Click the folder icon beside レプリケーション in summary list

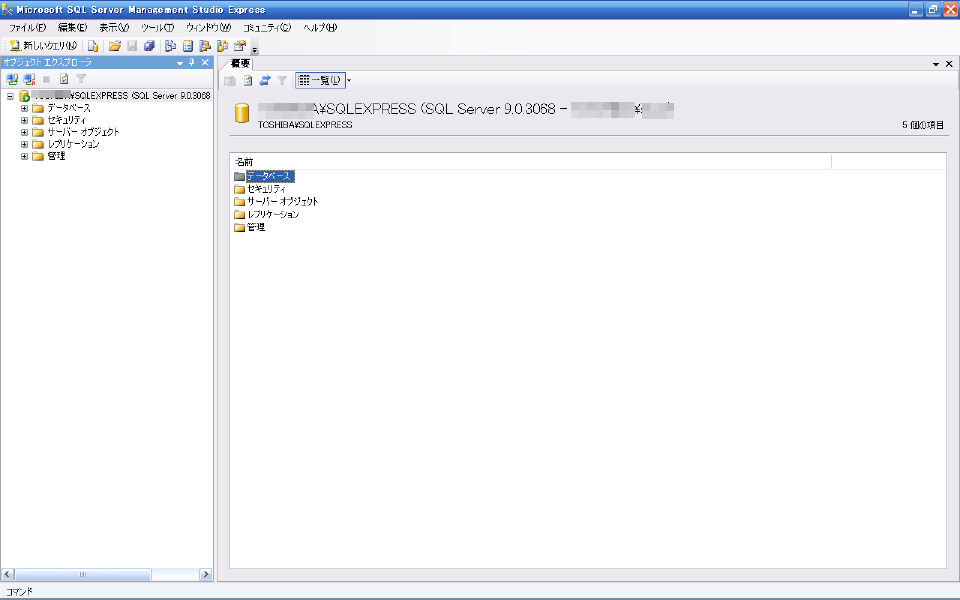click(239, 214)
